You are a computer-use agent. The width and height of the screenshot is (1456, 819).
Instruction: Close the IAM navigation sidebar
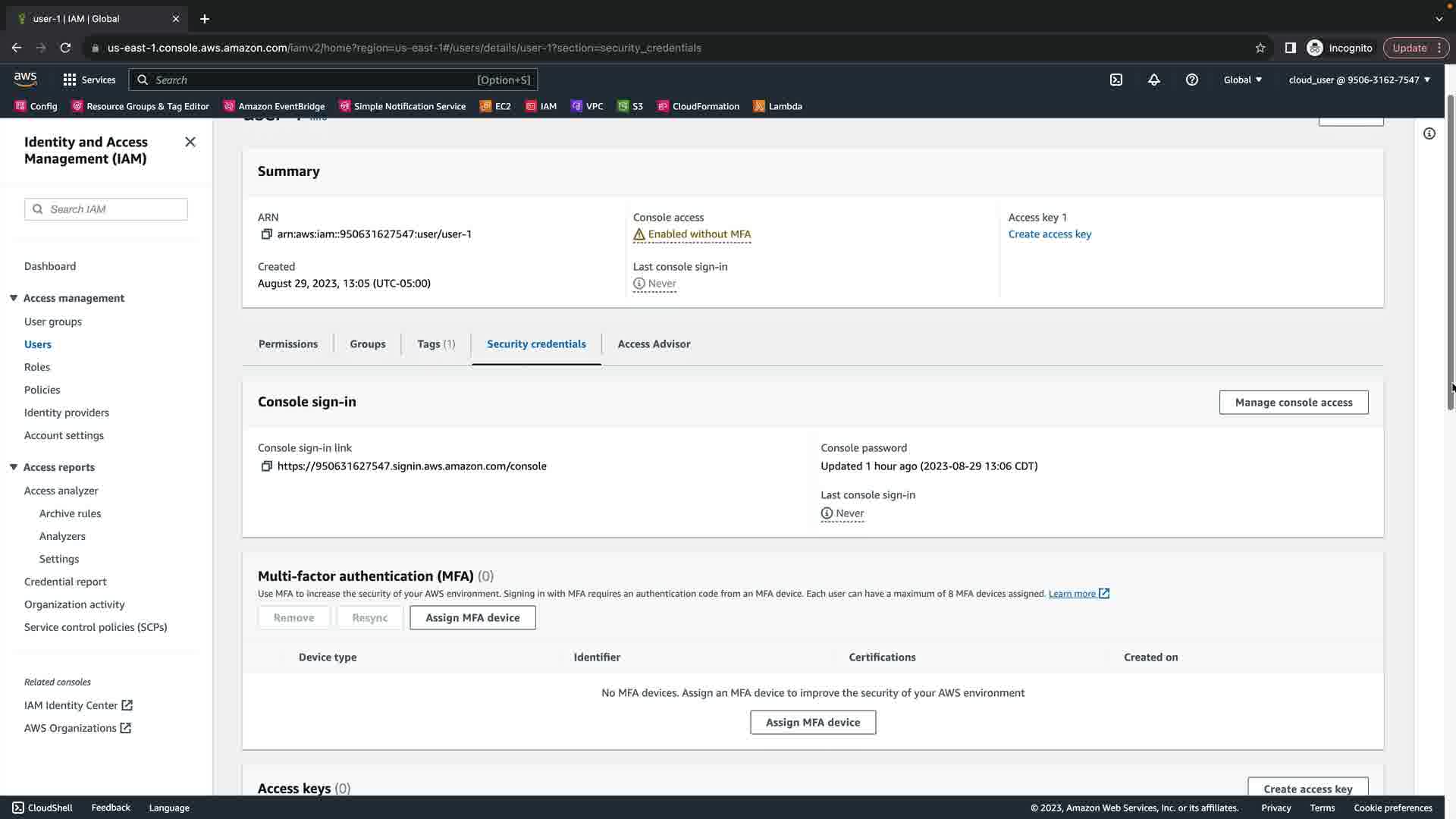point(190,142)
